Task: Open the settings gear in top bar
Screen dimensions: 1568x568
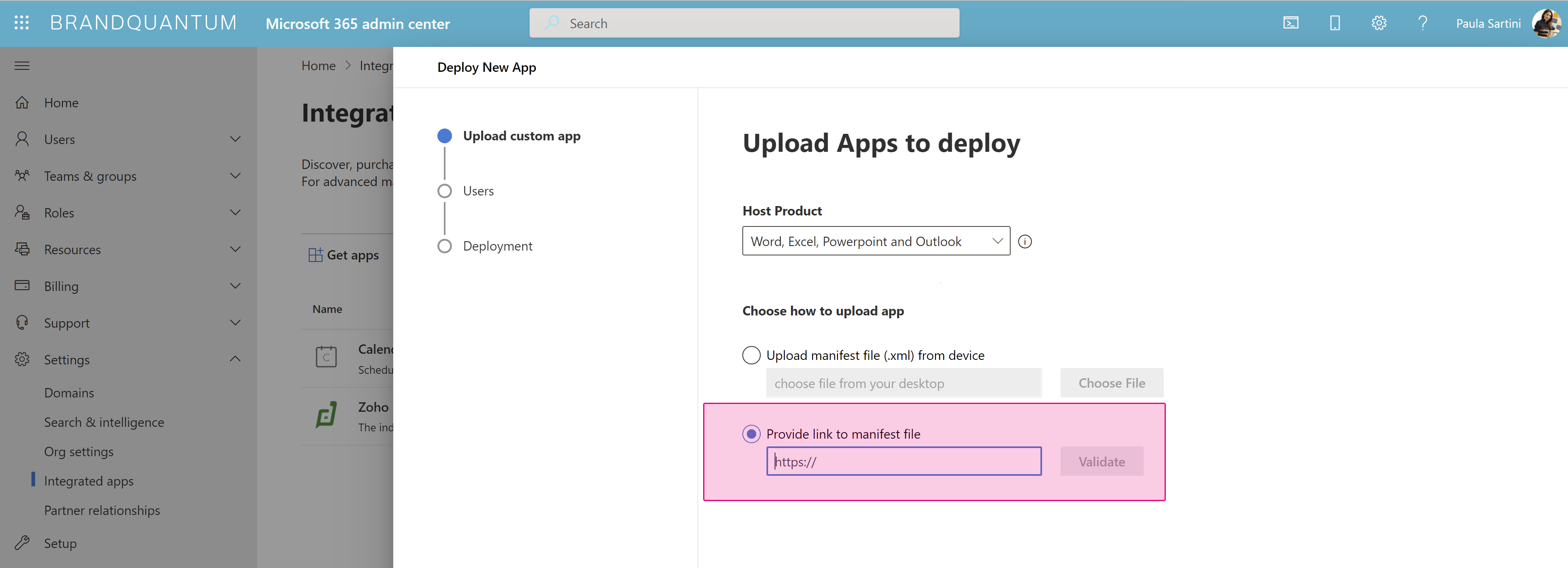Action: point(1379,23)
